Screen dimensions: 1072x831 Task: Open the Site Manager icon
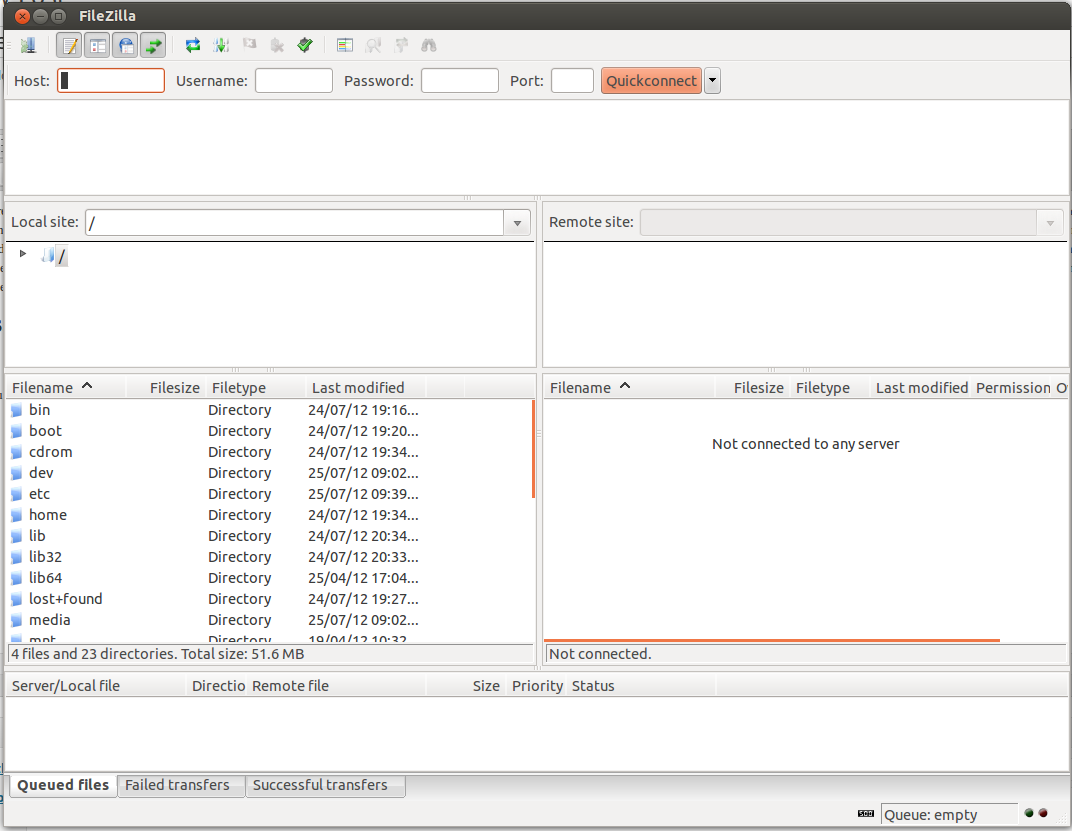click(x=28, y=45)
